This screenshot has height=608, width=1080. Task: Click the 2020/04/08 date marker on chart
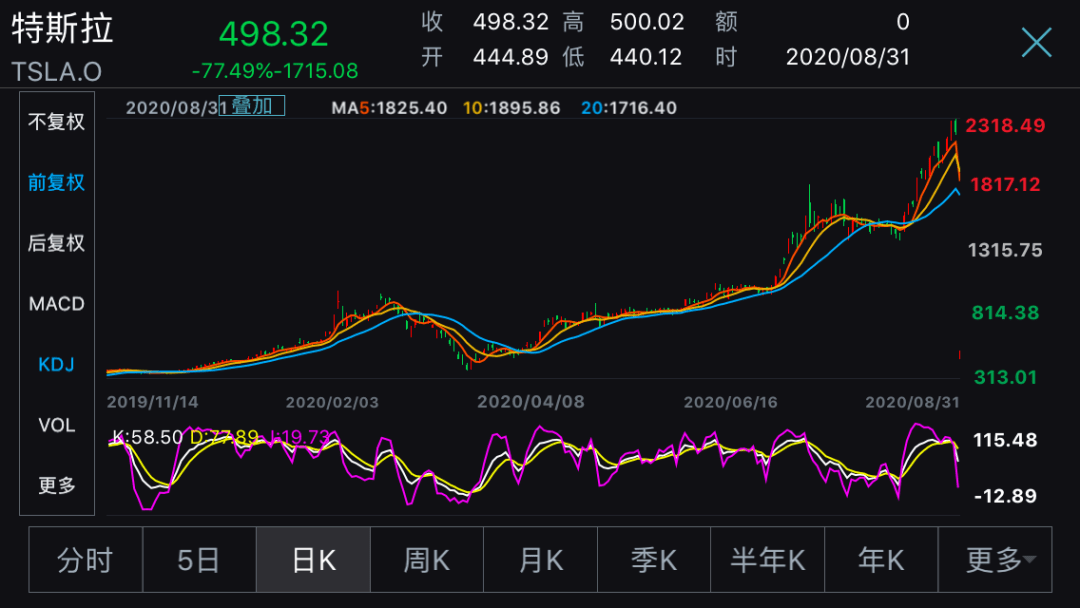point(530,402)
